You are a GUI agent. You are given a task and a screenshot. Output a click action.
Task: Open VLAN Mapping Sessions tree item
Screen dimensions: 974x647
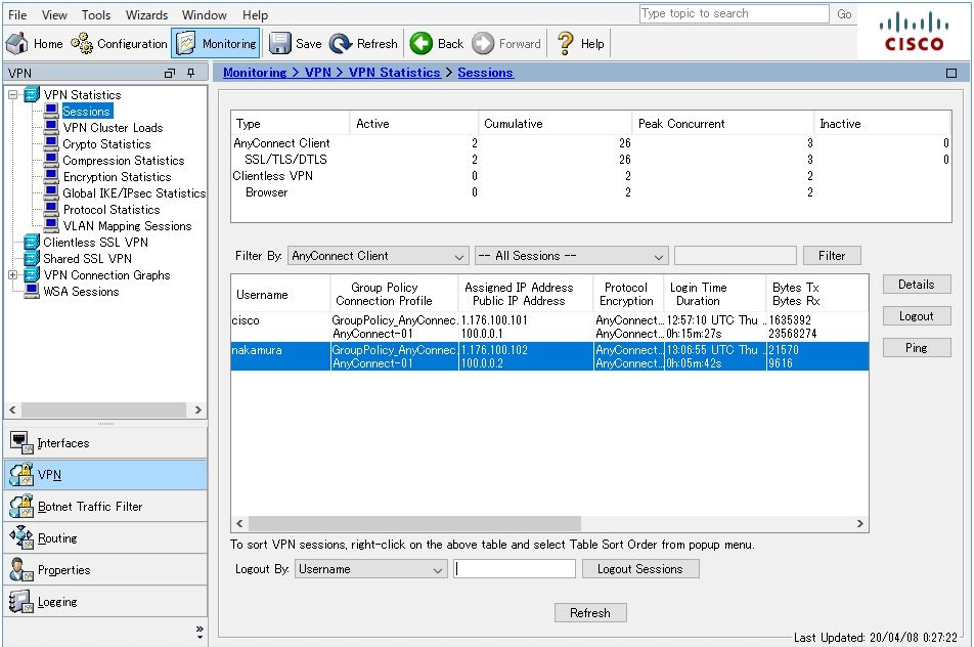[127, 226]
